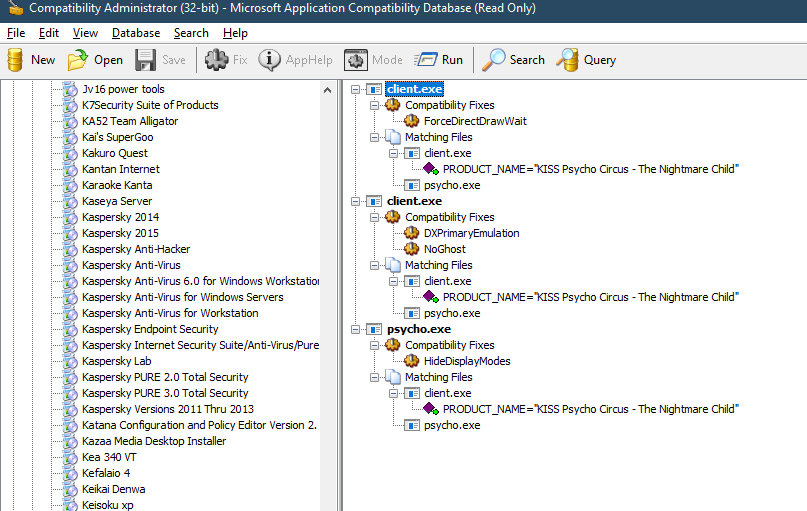
Task: Open the Edit menu
Action: [49, 33]
